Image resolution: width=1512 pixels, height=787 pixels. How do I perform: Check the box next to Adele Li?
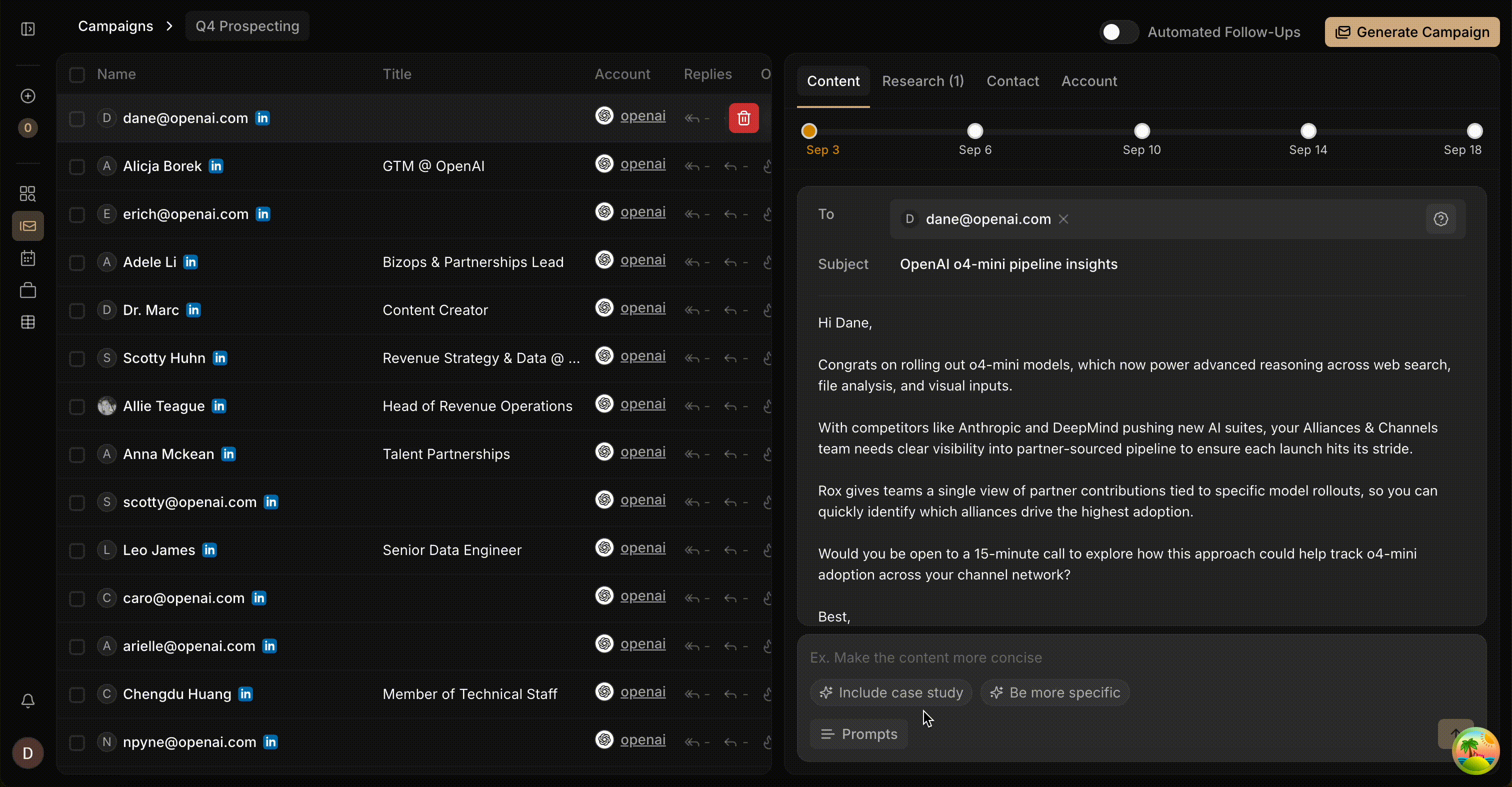[x=77, y=262]
